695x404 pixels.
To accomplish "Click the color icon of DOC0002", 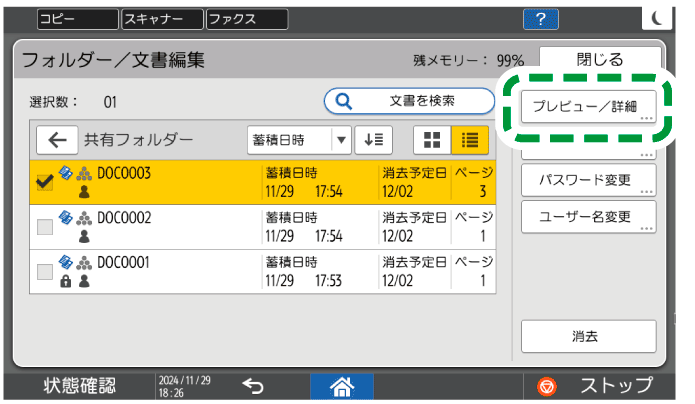I will (x=84, y=218).
